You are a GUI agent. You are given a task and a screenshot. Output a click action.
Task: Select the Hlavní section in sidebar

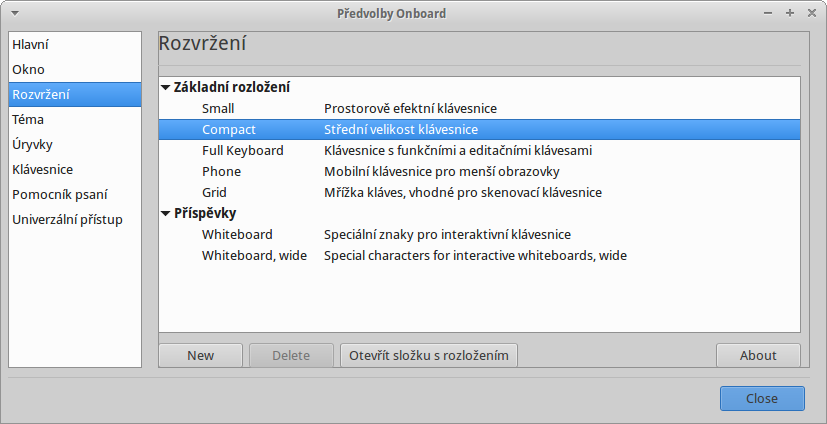(75, 45)
